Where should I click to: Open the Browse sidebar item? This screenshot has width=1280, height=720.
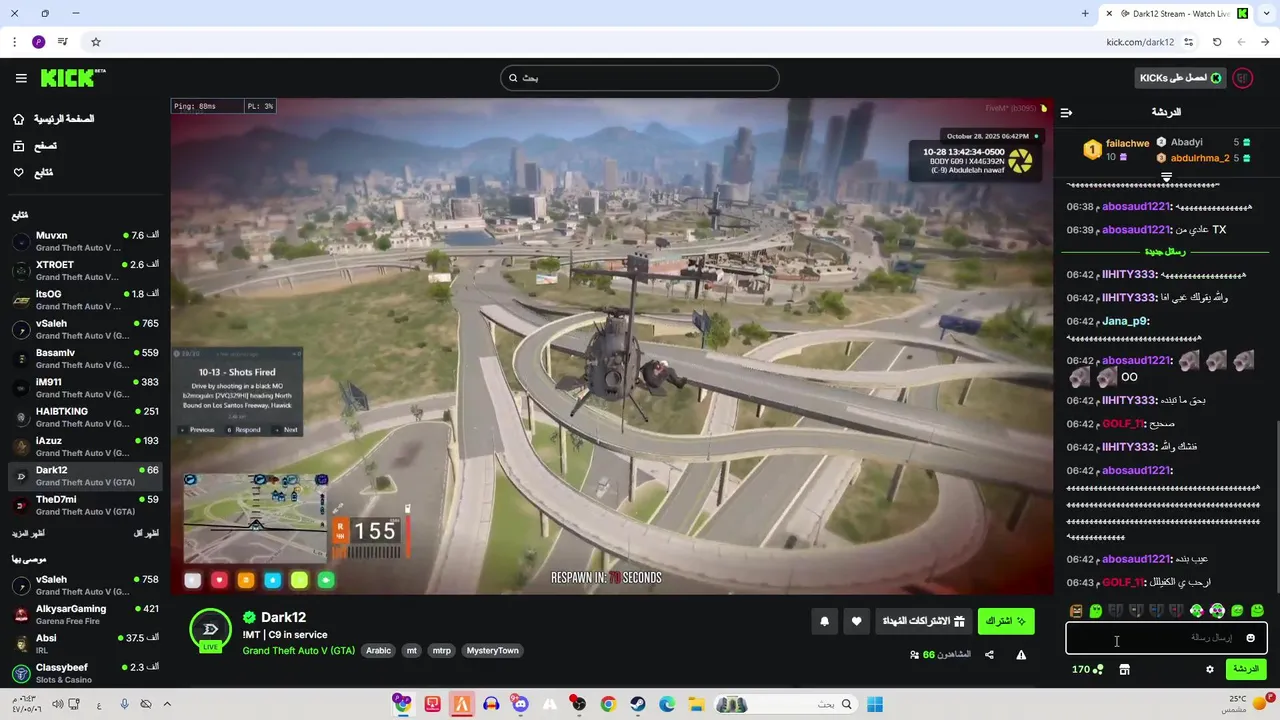tap(35, 146)
